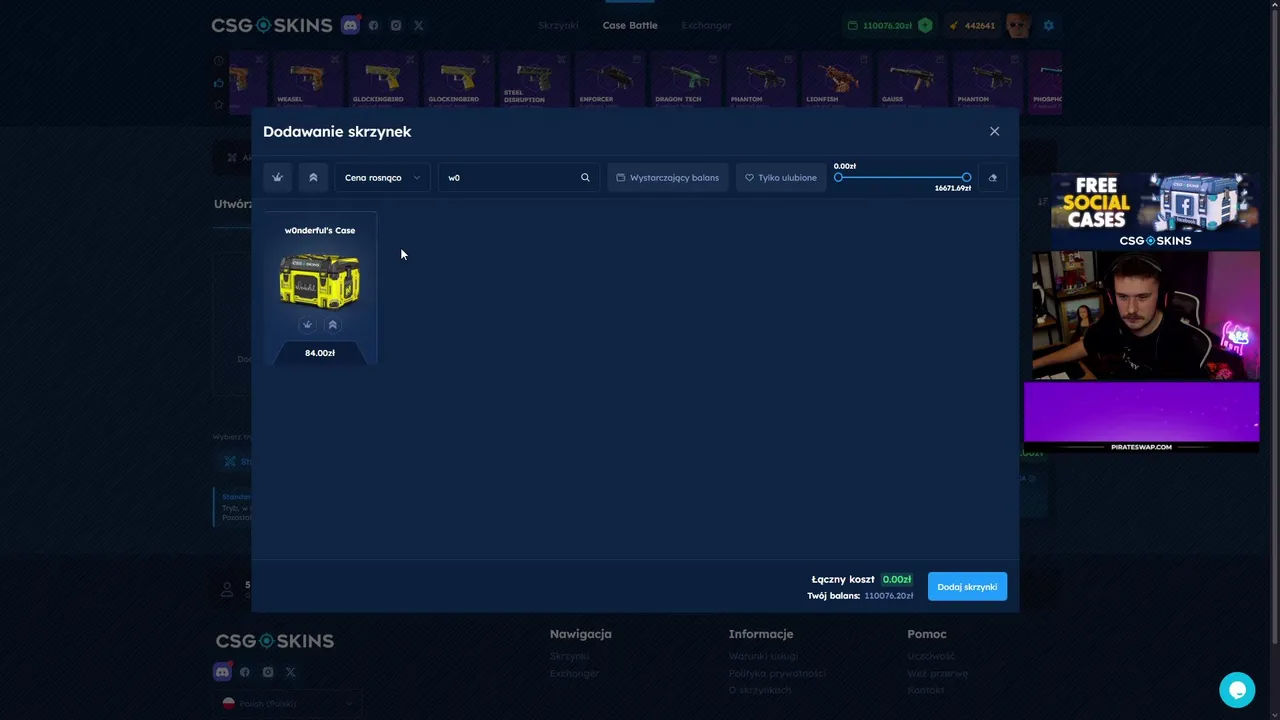Open the Polish language dropdown in footer
This screenshot has width=1280, height=720.
coord(288,704)
